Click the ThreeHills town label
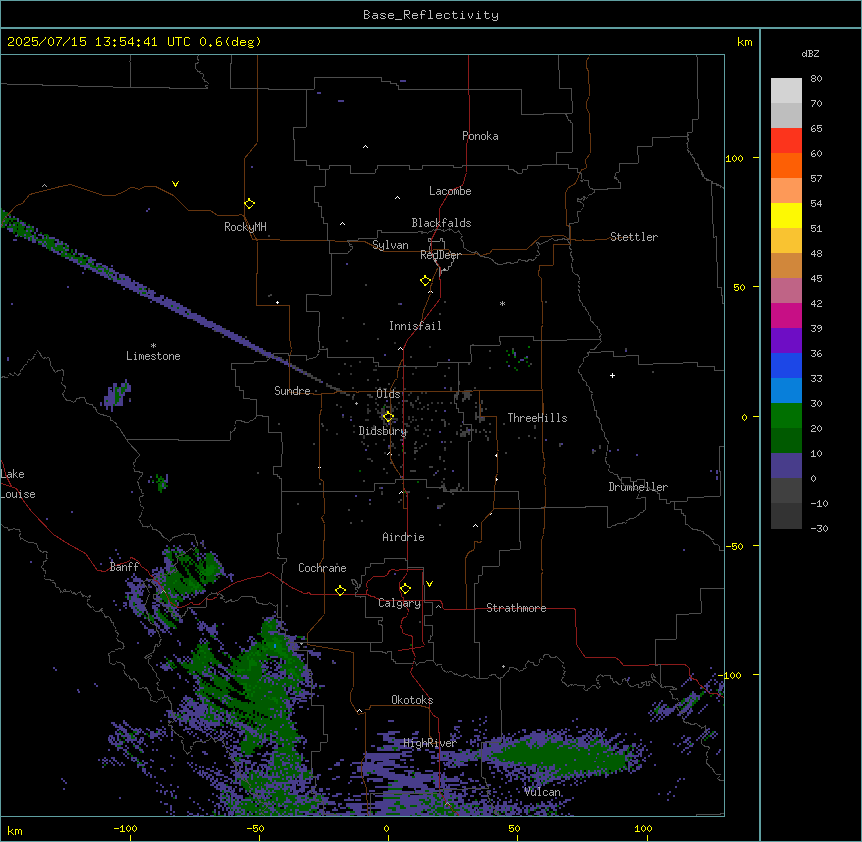The height and width of the screenshot is (842, 862). click(x=537, y=418)
